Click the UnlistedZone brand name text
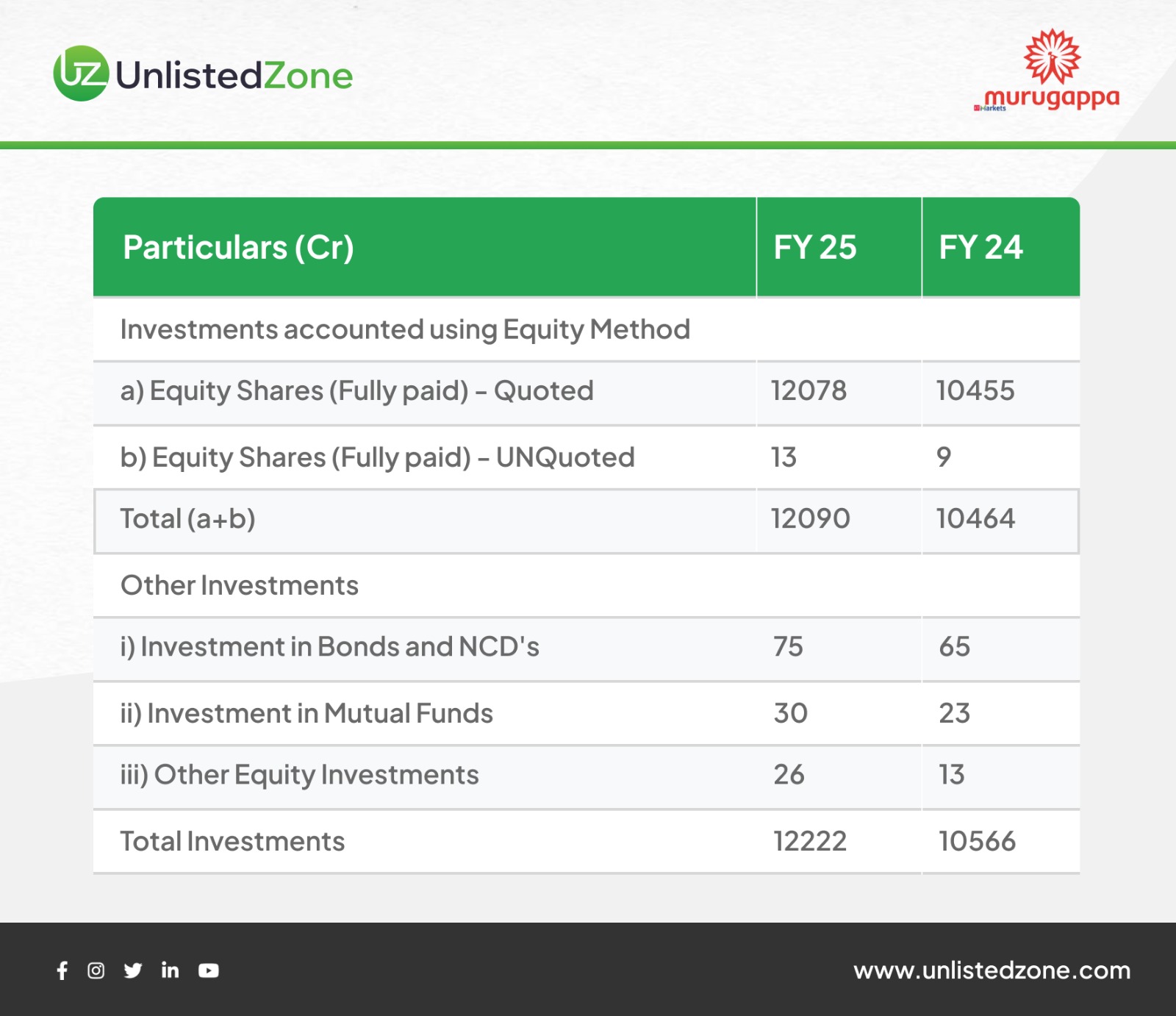The width and height of the screenshot is (1176, 1016). click(234, 76)
